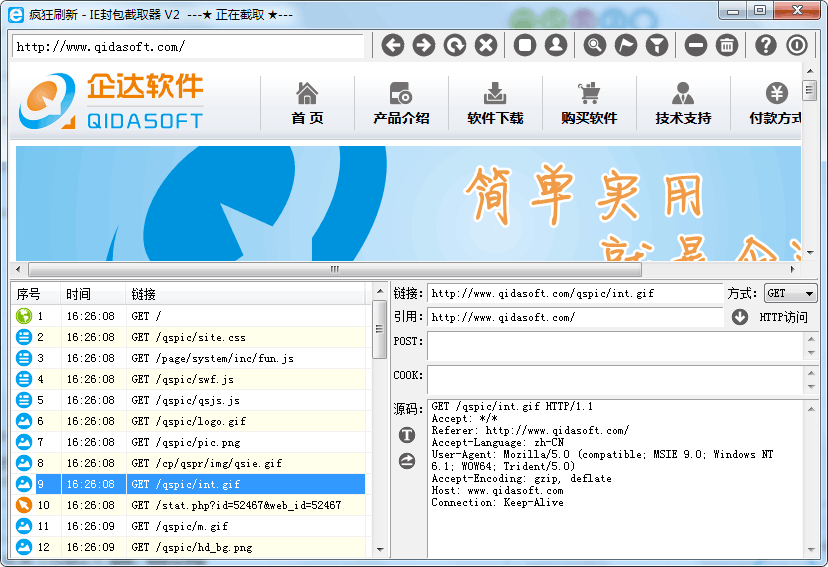Click the 技术支持 website link
The image size is (828, 567).
683,104
